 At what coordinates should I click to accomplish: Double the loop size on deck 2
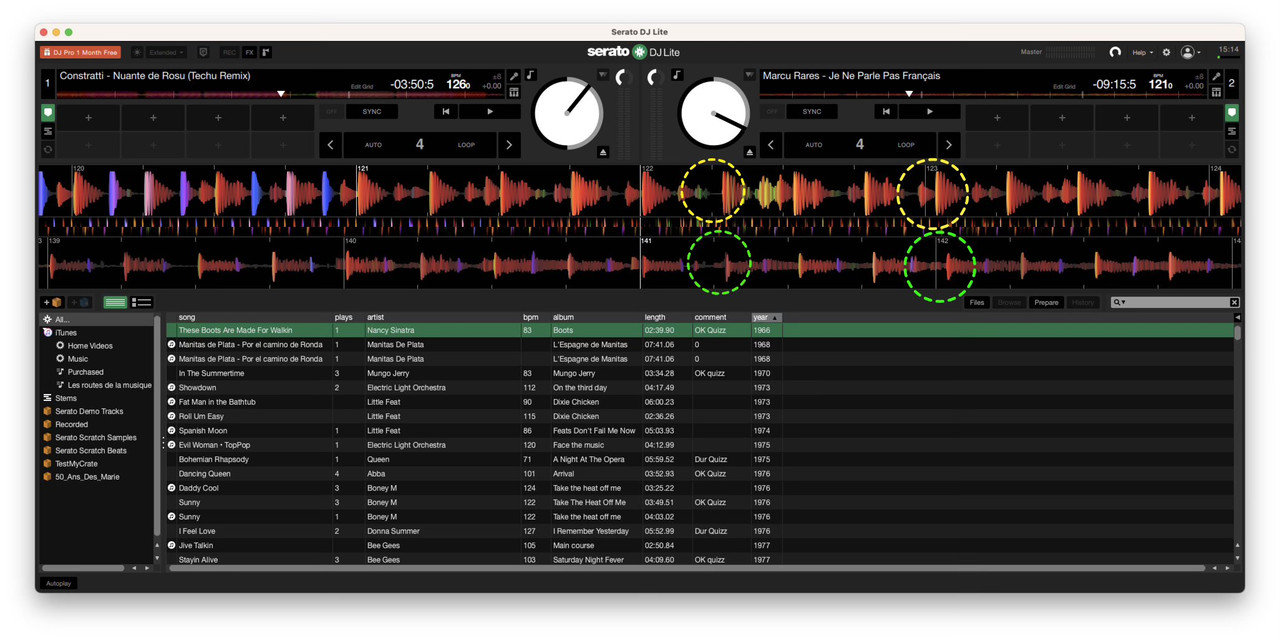click(x=949, y=145)
